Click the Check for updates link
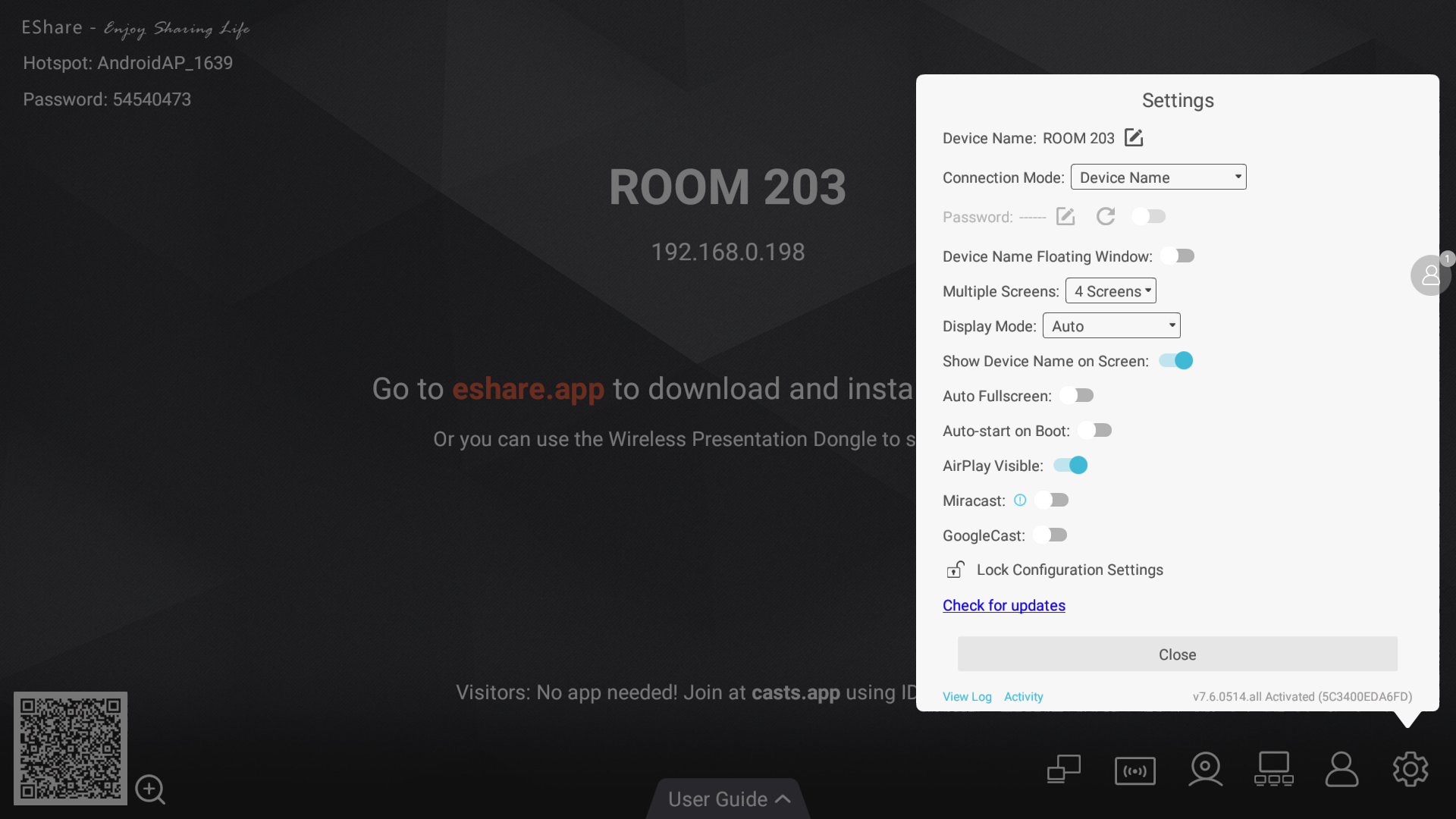 (1003, 605)
